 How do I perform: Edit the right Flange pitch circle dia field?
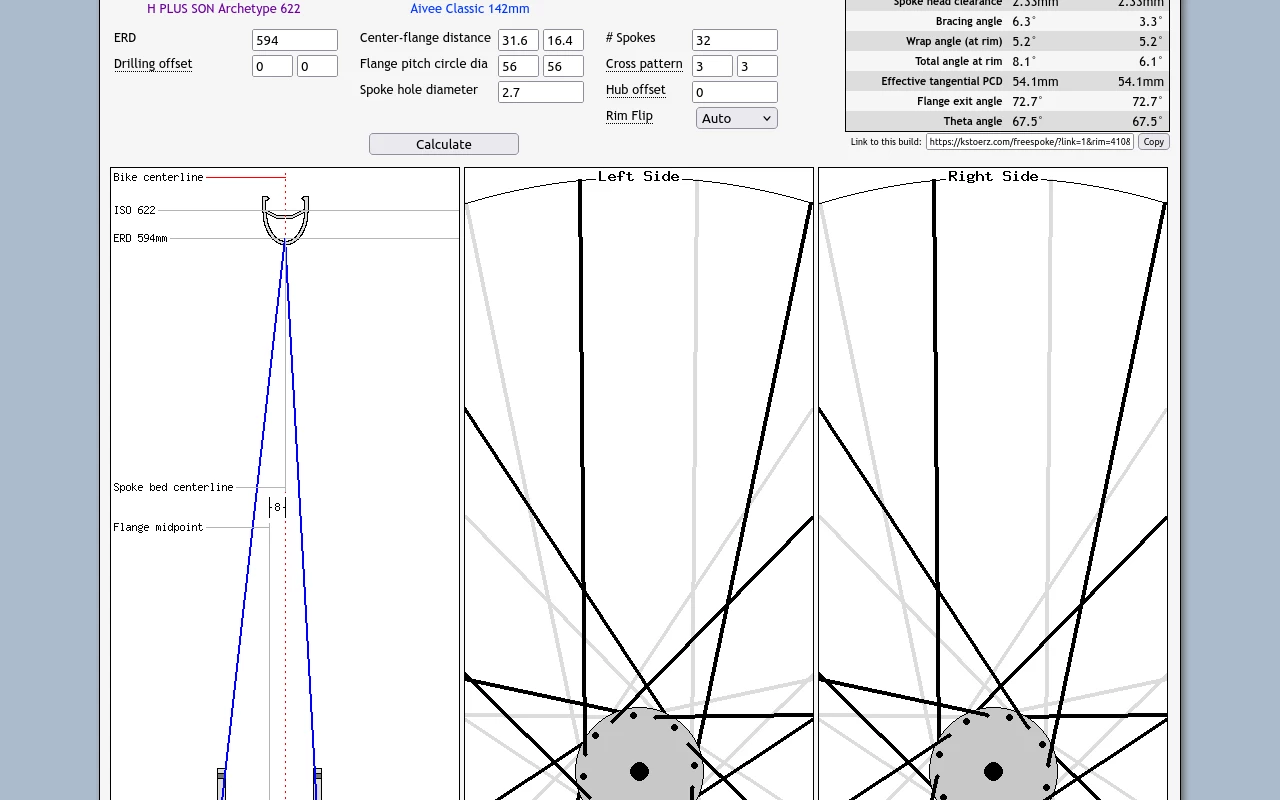point(563,66)
